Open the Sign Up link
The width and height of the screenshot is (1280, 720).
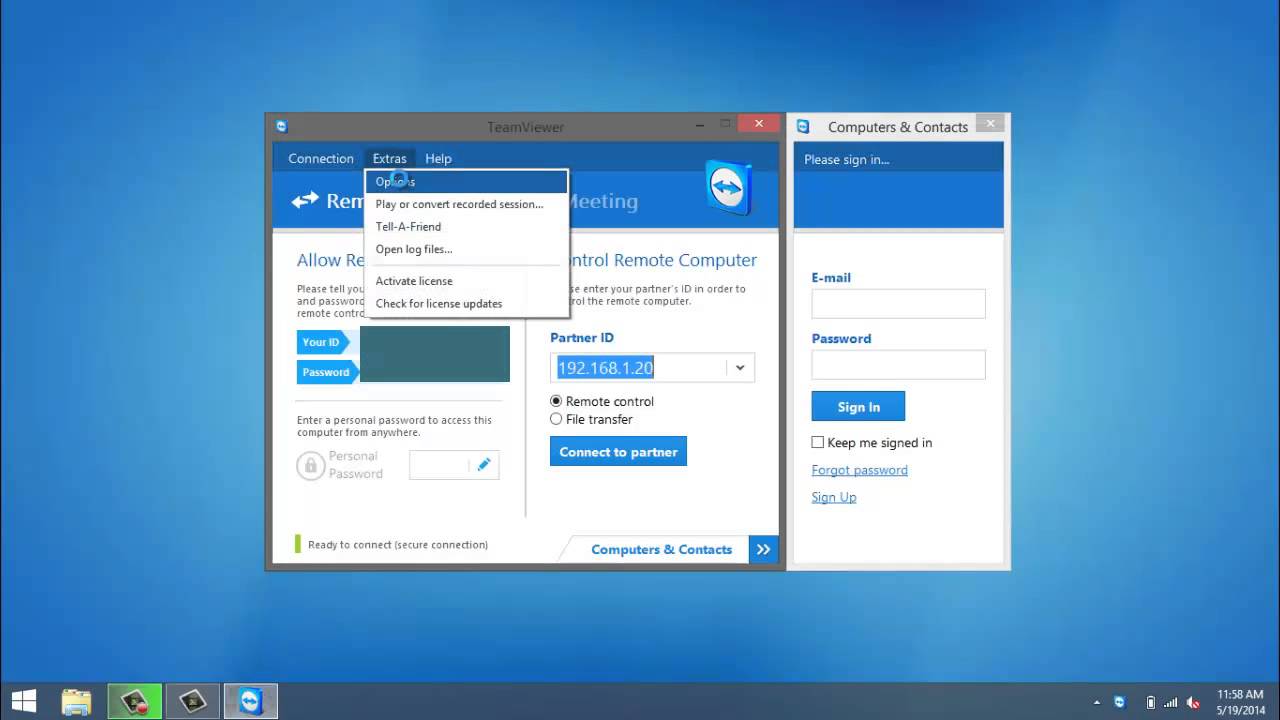[834, 497]
